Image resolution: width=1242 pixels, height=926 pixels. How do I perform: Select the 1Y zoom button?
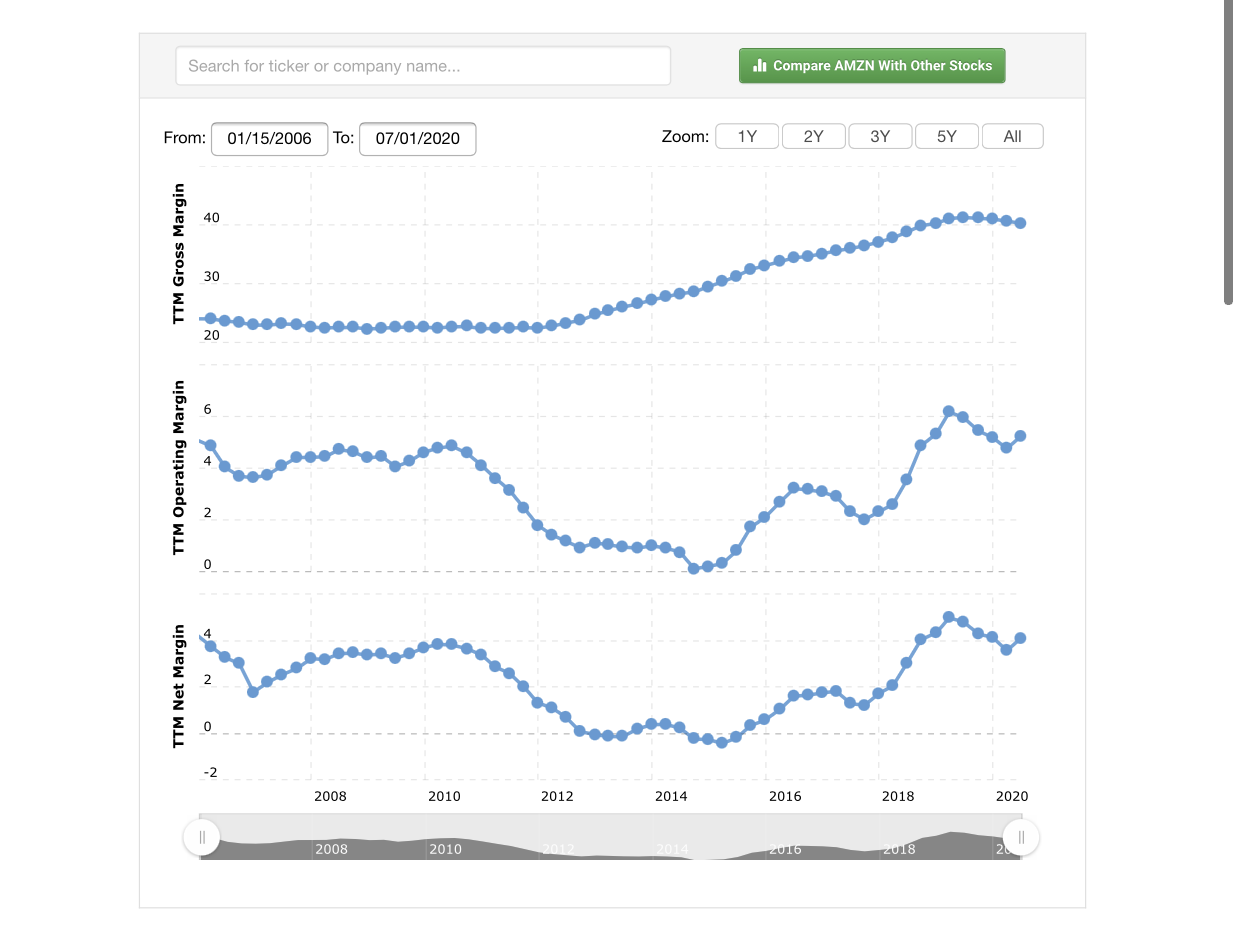pyautogui.click(x=747, y=137)
